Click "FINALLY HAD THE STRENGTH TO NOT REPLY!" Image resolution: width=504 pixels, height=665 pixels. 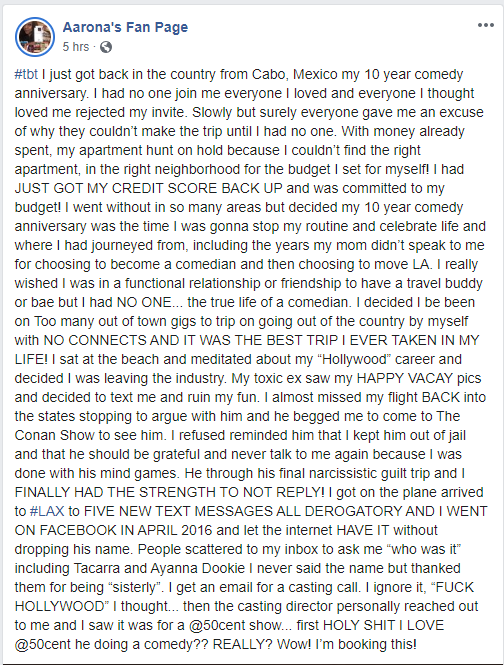point(170,492)
